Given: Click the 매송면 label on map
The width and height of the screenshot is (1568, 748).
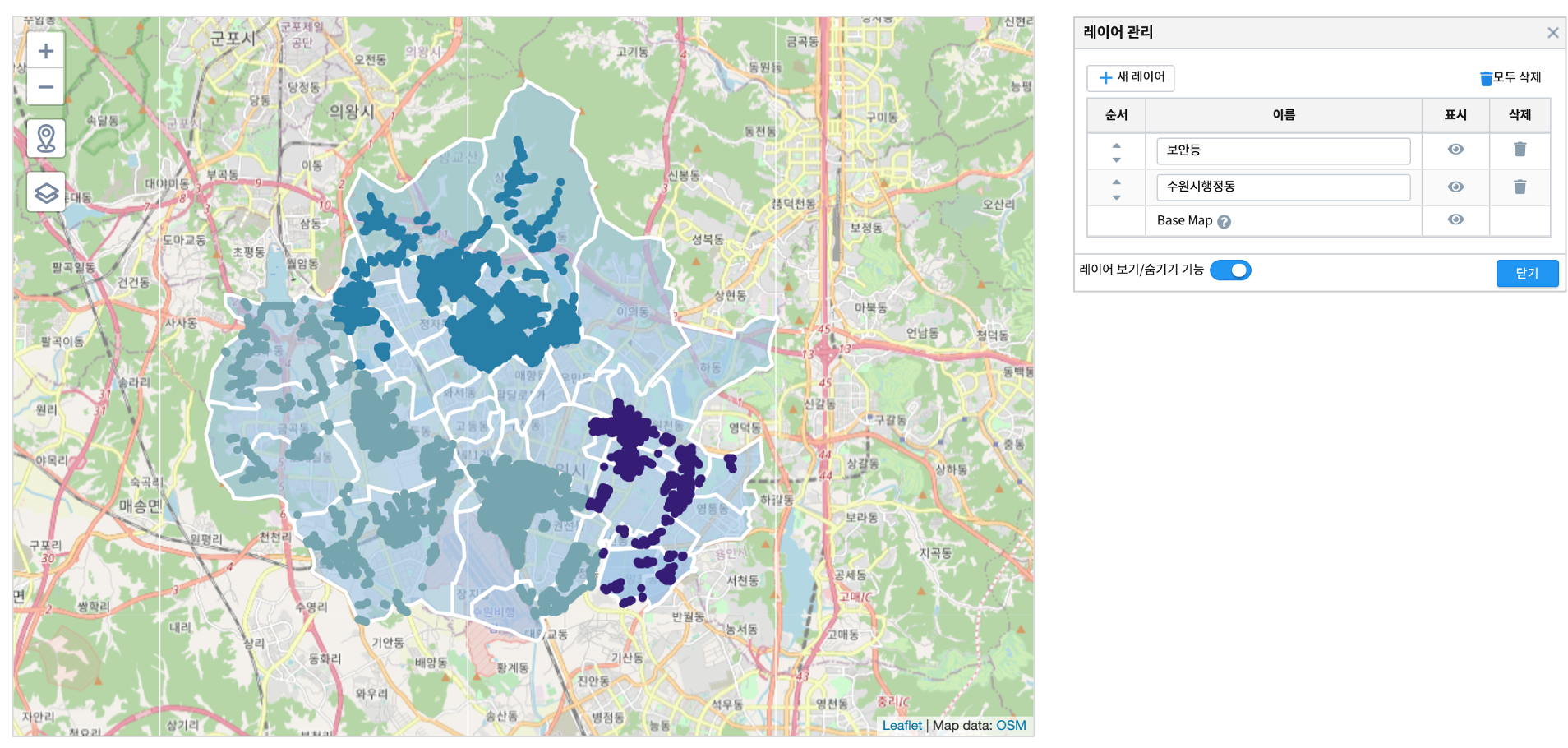Looking at the screenshot, I should tap(141, 506).
